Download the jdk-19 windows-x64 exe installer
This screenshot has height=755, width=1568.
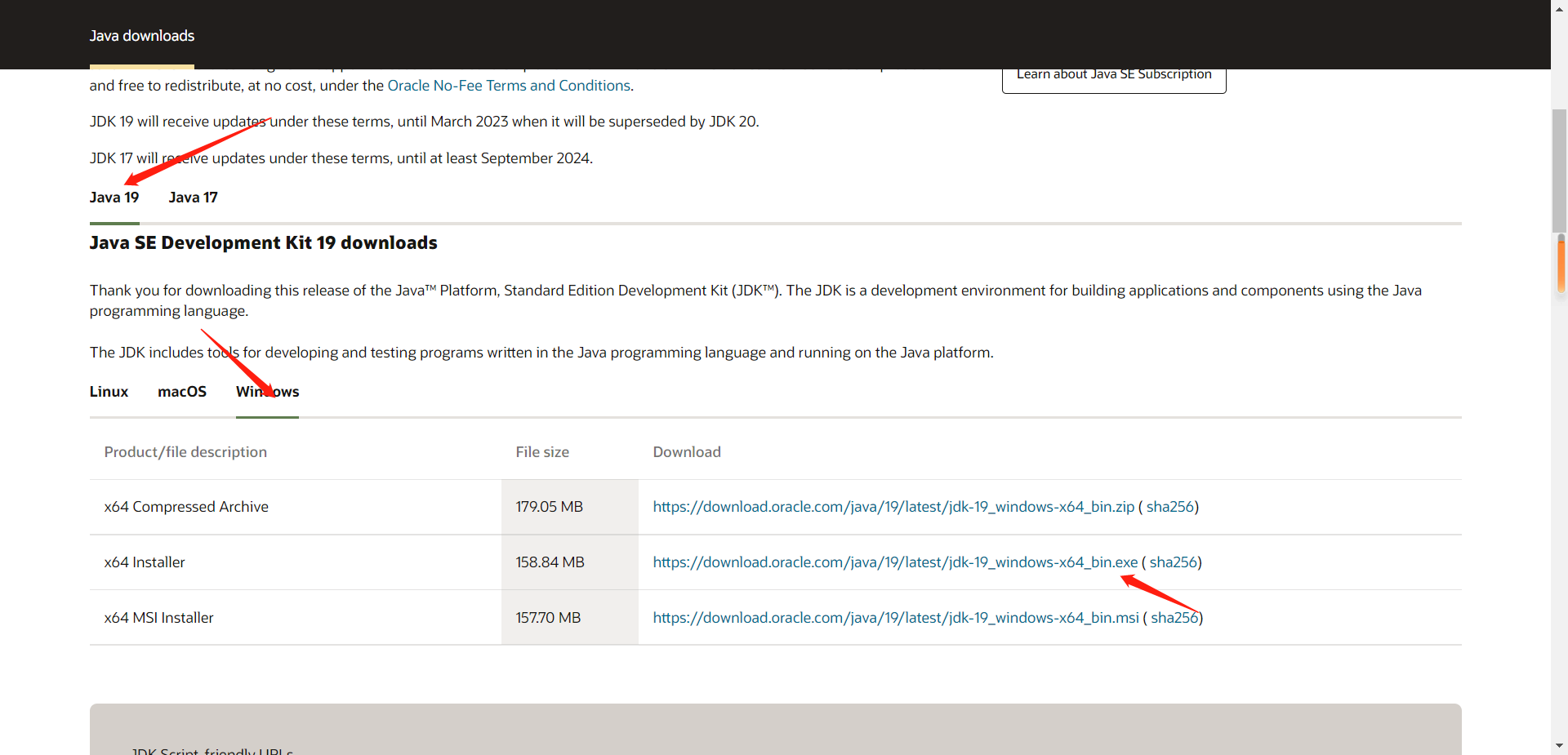[x=895, y=562]
